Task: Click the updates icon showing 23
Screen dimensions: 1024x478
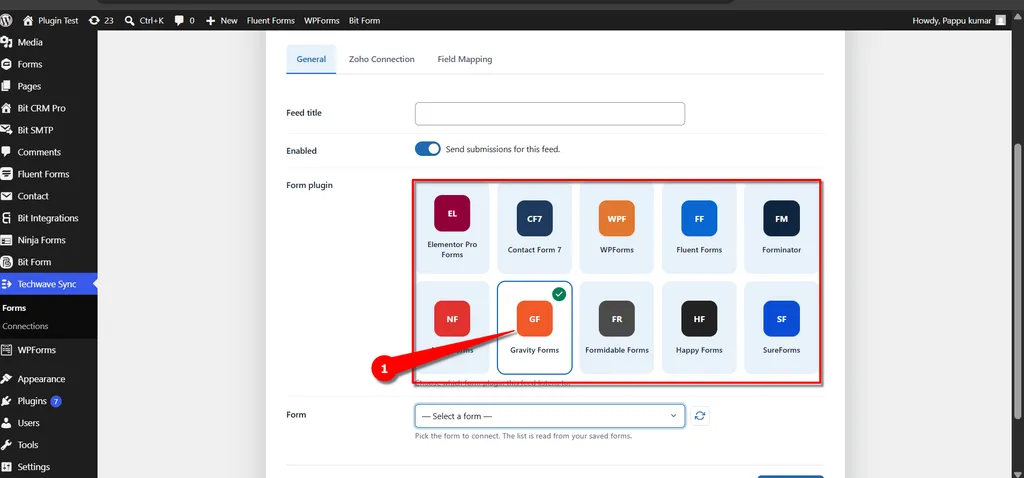Action: coord(101,20)
